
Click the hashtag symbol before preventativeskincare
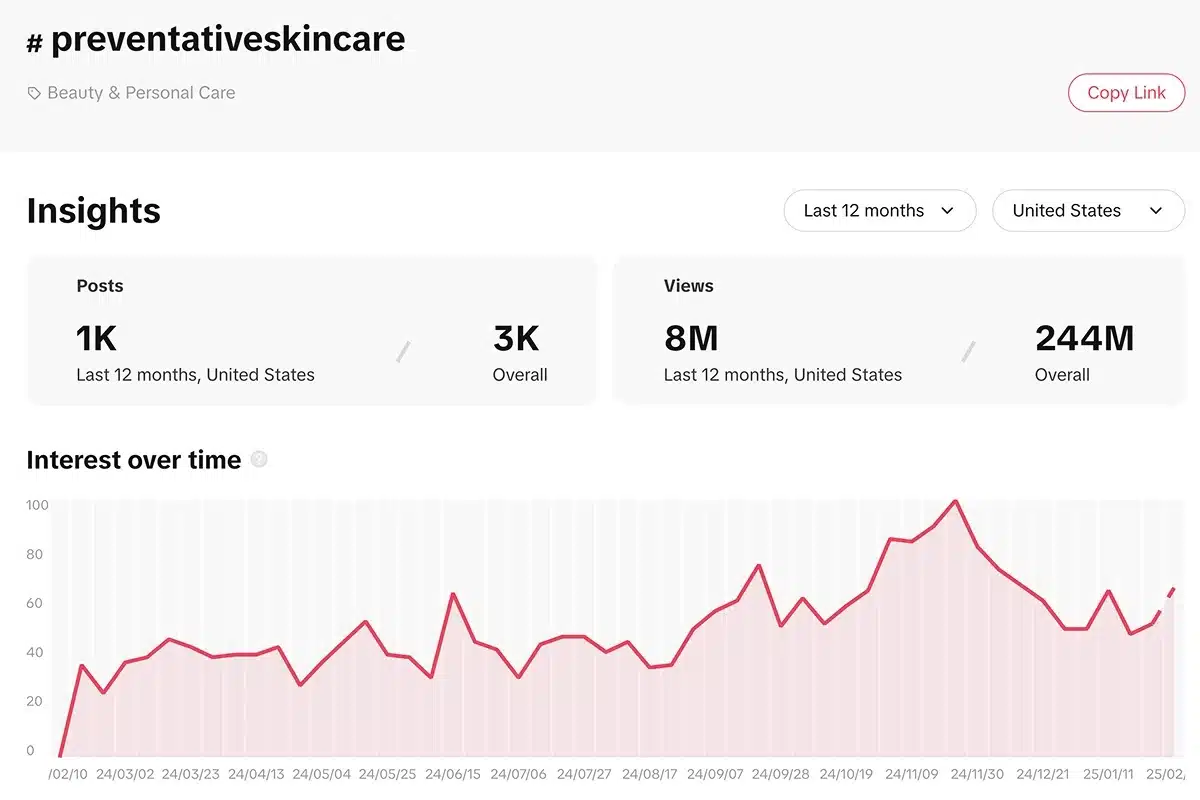coord(35,42)
